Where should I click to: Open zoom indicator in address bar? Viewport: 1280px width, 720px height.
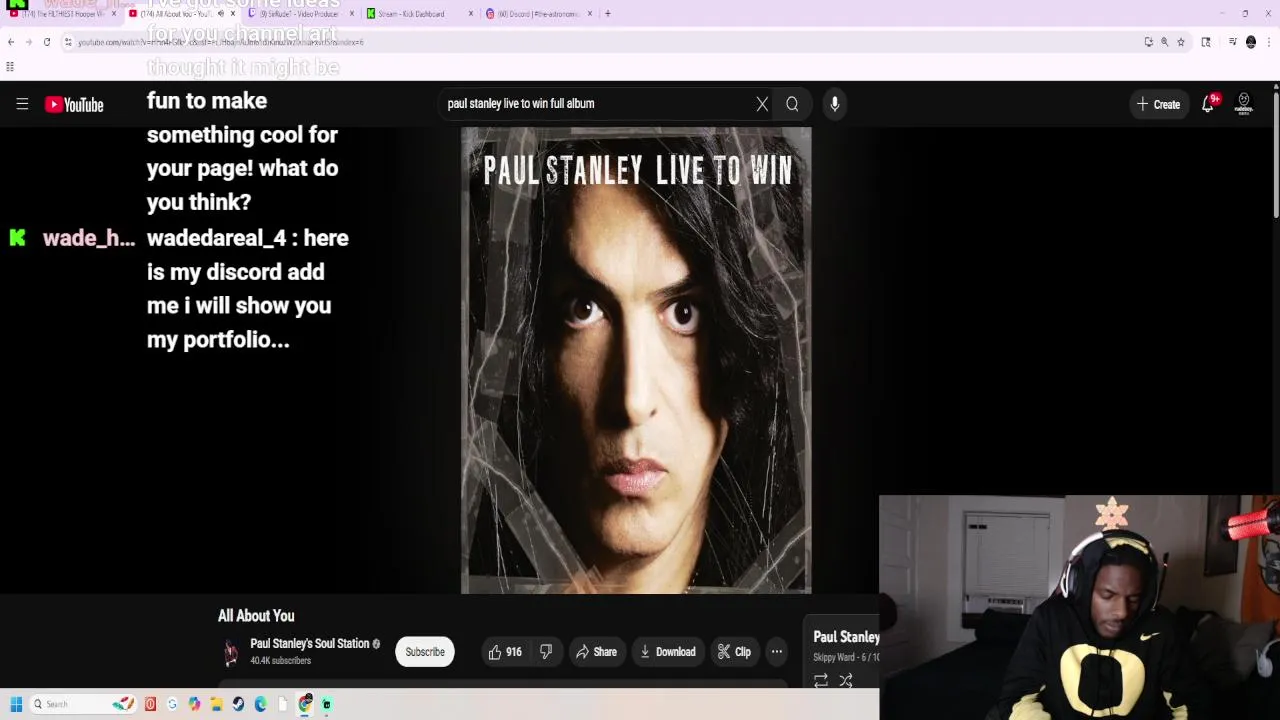[x=1165, y=42]
